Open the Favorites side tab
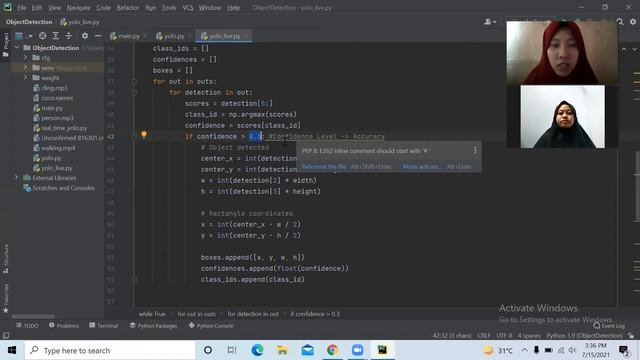 point(6,298)
